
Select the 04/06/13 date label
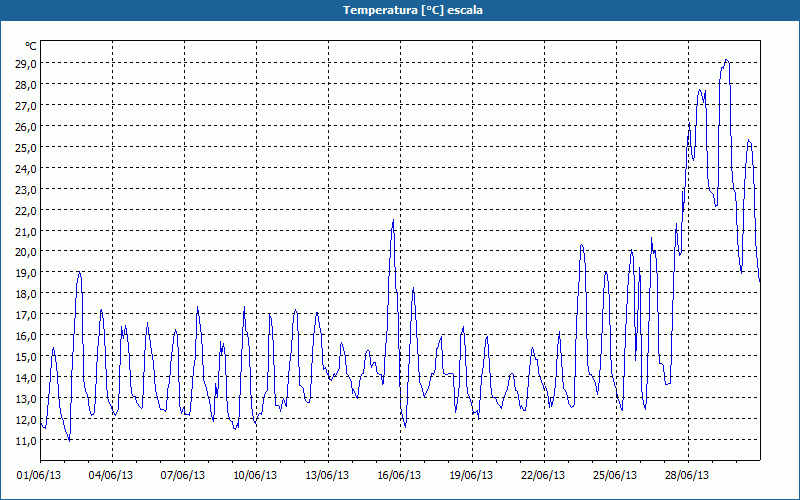111,476
